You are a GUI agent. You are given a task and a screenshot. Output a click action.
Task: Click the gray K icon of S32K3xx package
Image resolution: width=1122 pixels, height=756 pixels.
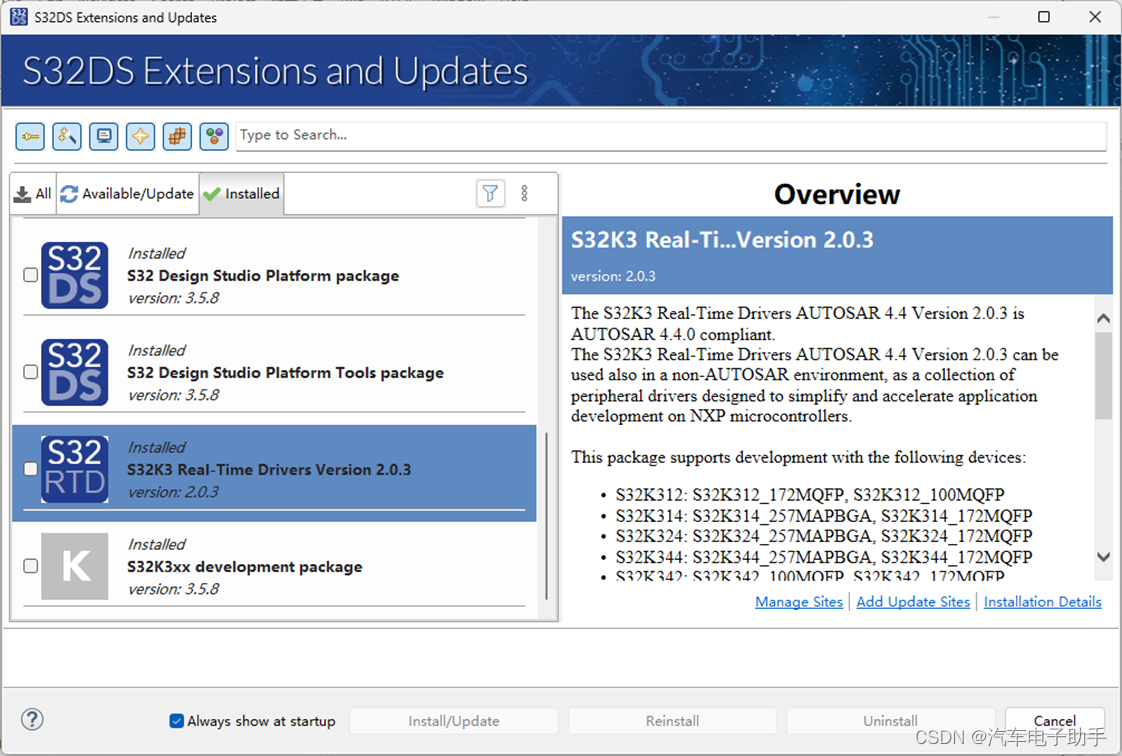[74, 566]
